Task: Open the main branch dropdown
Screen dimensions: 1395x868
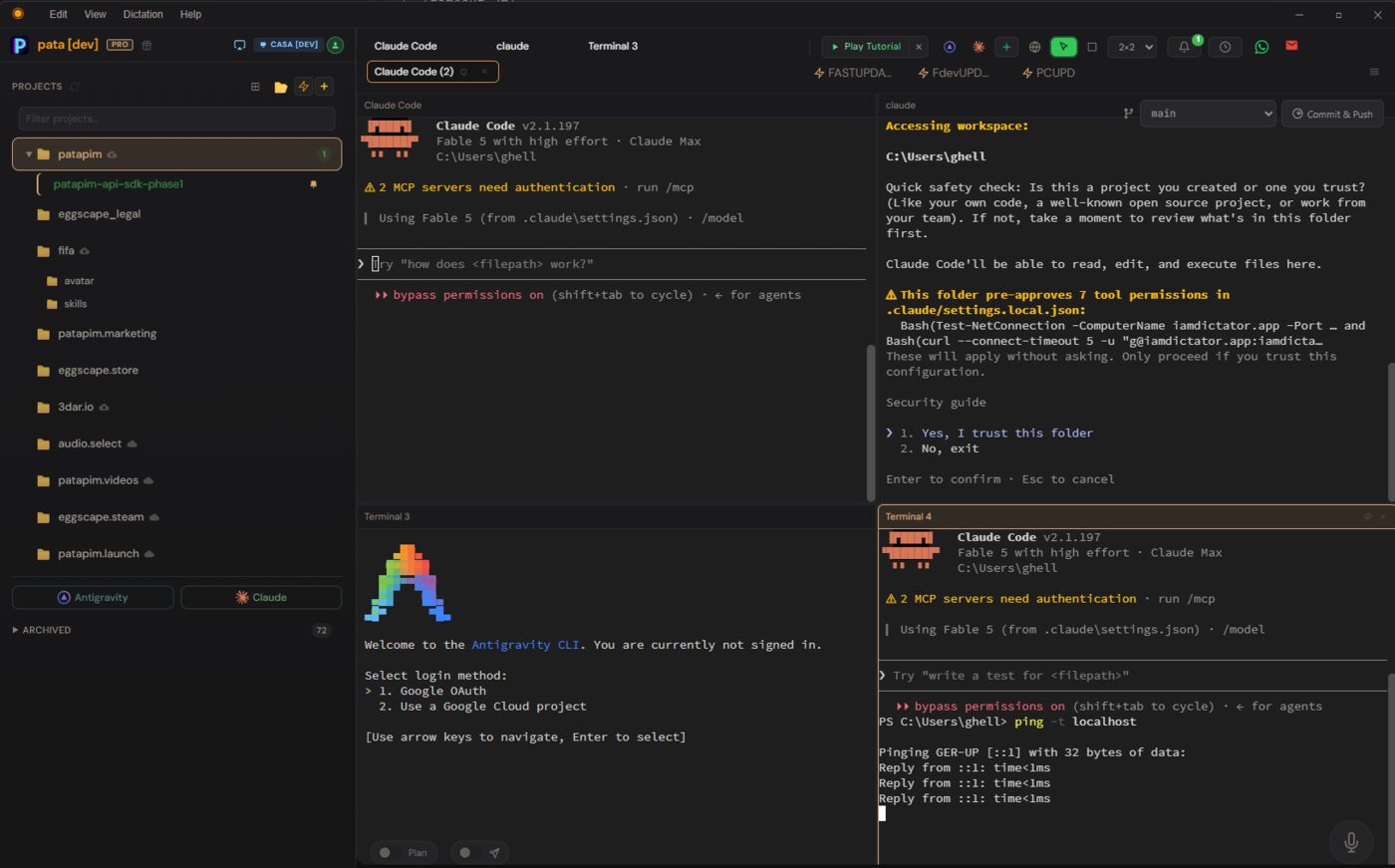Action: 1208,114
